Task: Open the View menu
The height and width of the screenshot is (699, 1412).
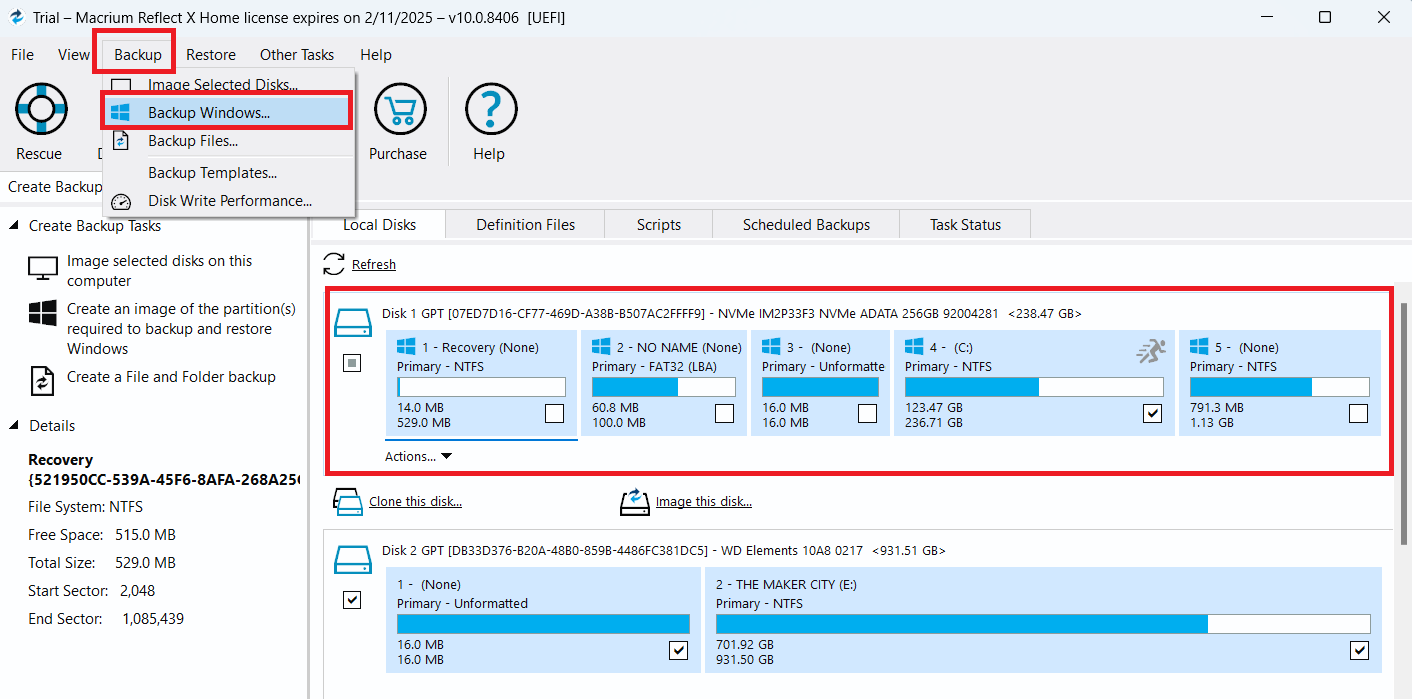Action: (73, 55)
